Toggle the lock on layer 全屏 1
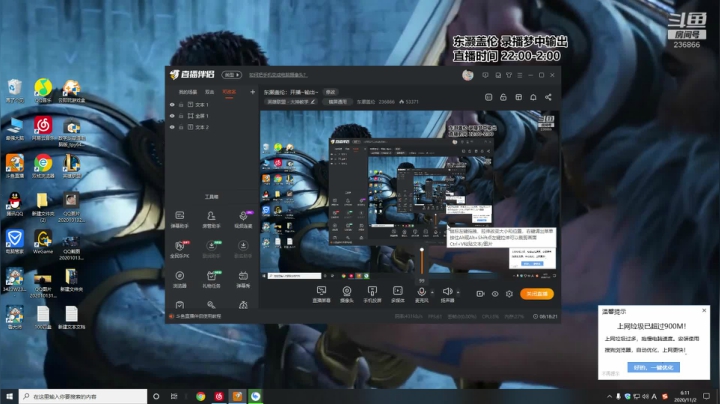Screen dimensions: 720x404 181,116
